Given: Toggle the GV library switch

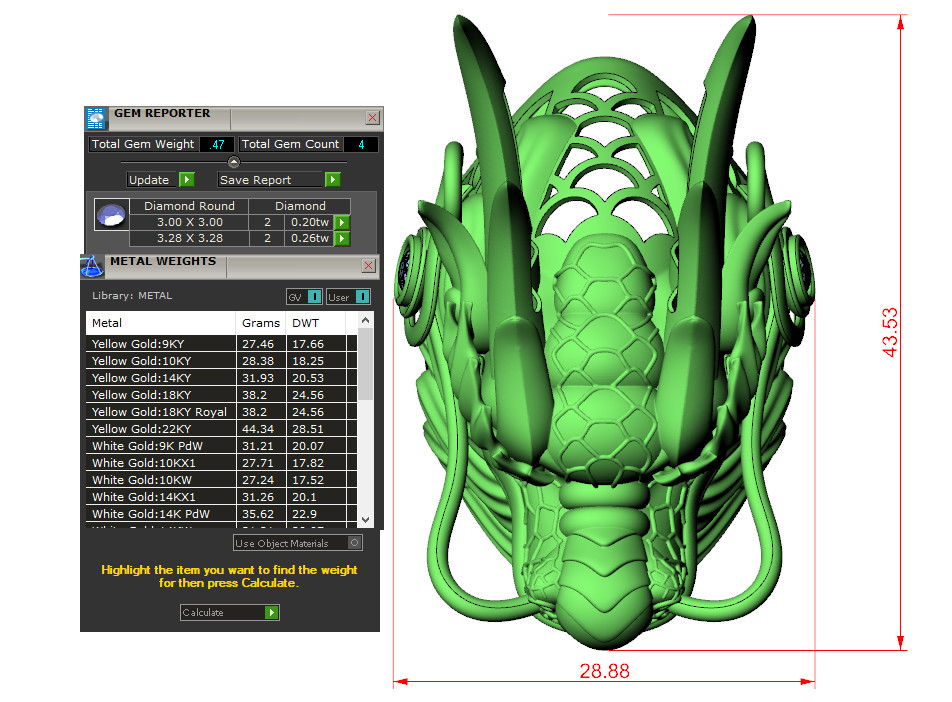Looking at the screenshot, I should pos(314,297).
